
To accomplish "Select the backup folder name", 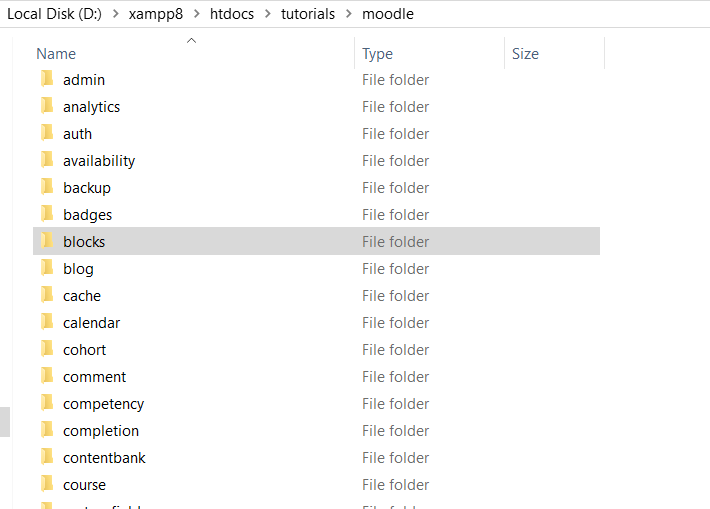I will tap(87, 188).
